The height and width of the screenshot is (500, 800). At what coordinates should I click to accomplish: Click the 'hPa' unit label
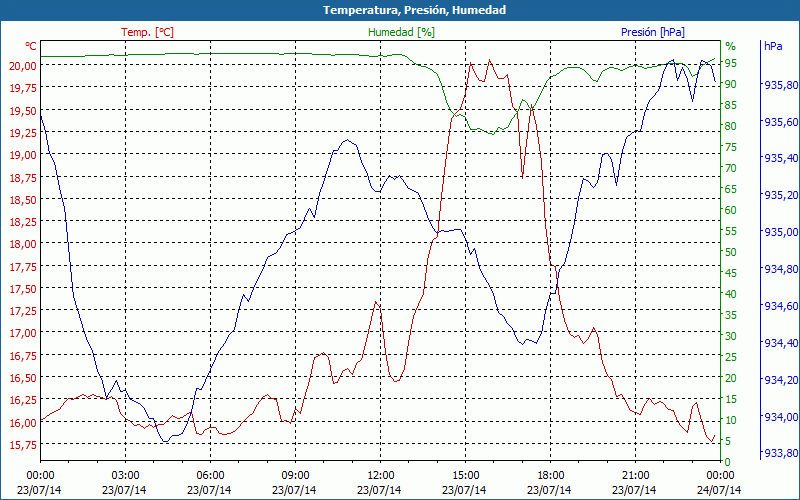(773, 46)
